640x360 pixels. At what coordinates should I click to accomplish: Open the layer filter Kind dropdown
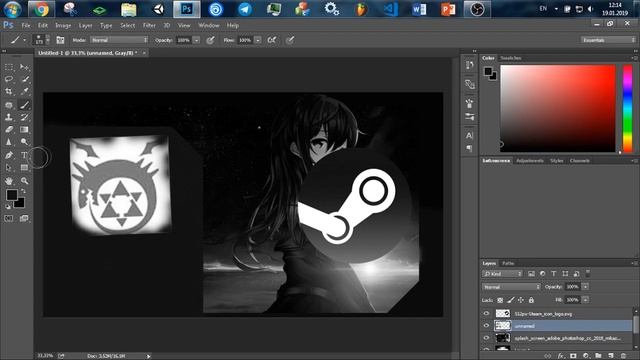click(x=502, y=274)
